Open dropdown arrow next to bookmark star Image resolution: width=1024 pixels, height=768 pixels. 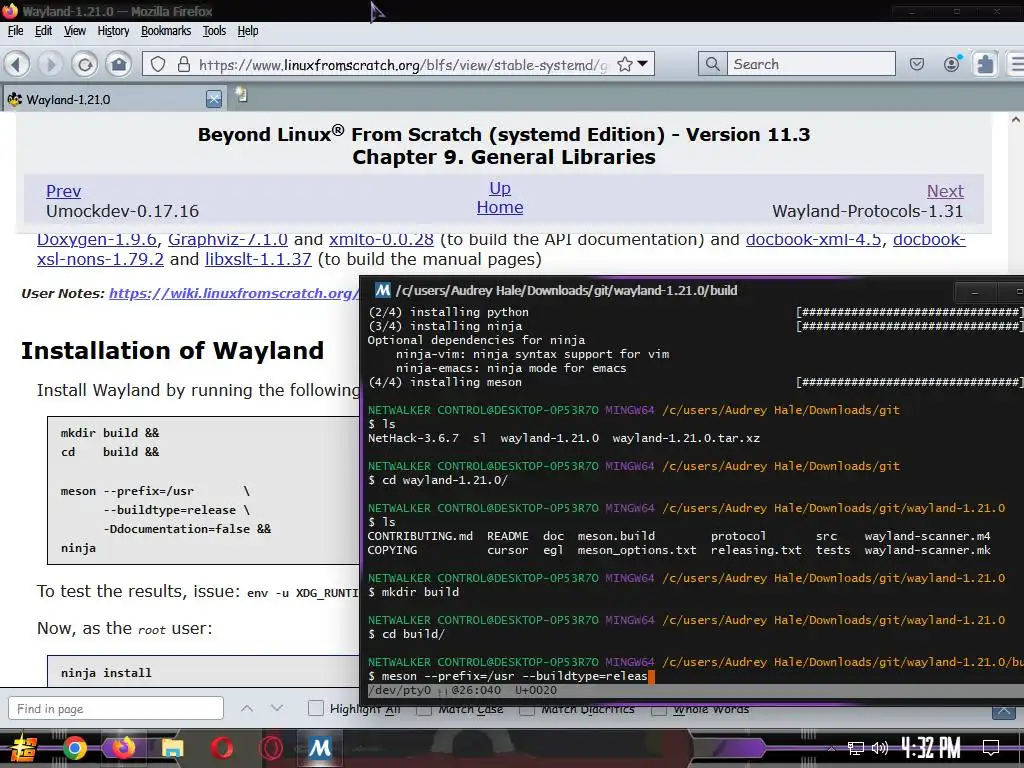(x=643, y=64)
